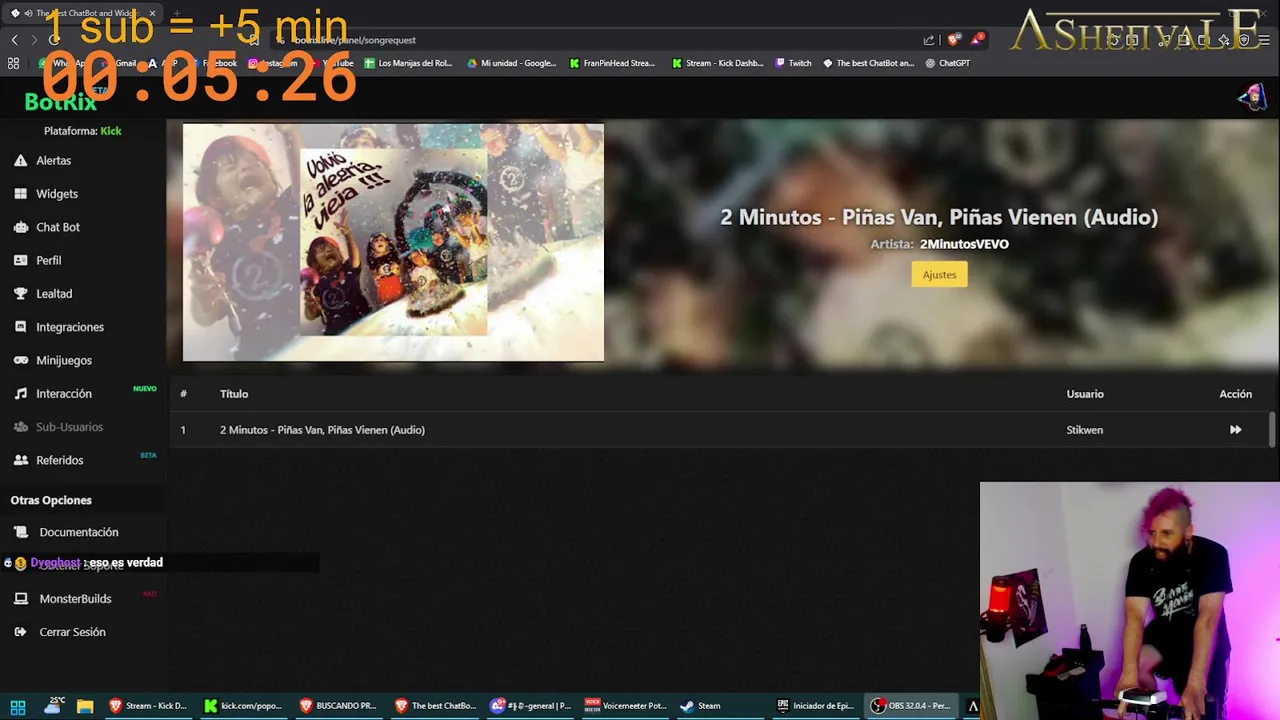Click the Título column header
This screenshot has height=720, width=1280.
[234, 394]
